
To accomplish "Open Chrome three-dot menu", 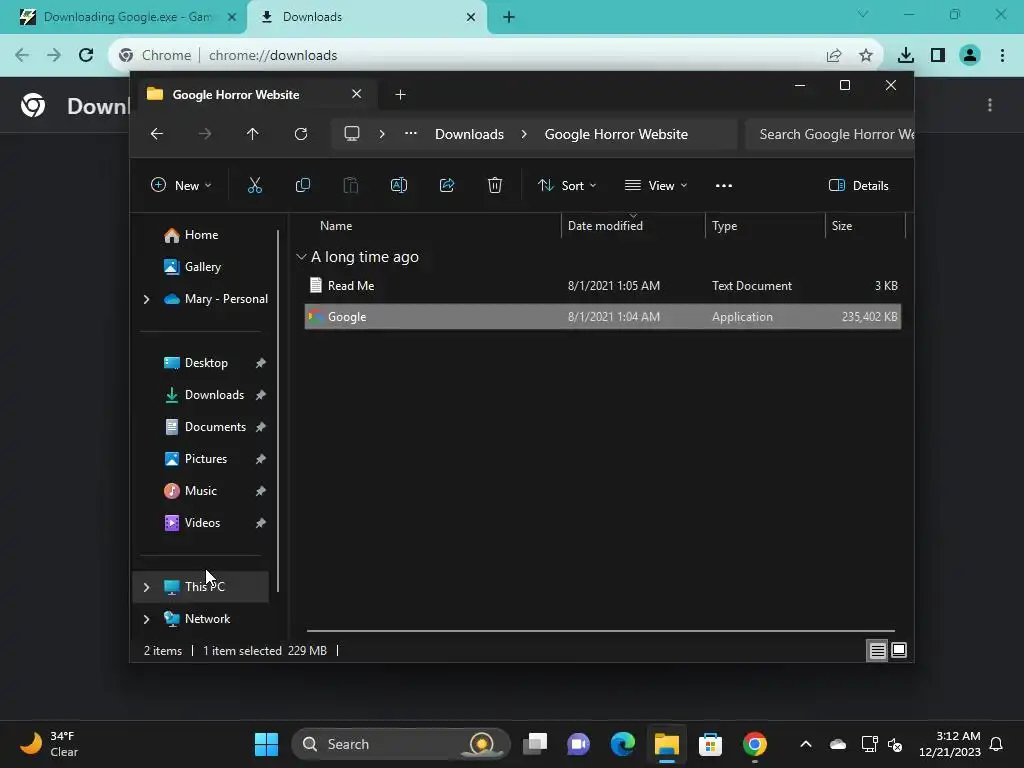I will click(1002, 56).
